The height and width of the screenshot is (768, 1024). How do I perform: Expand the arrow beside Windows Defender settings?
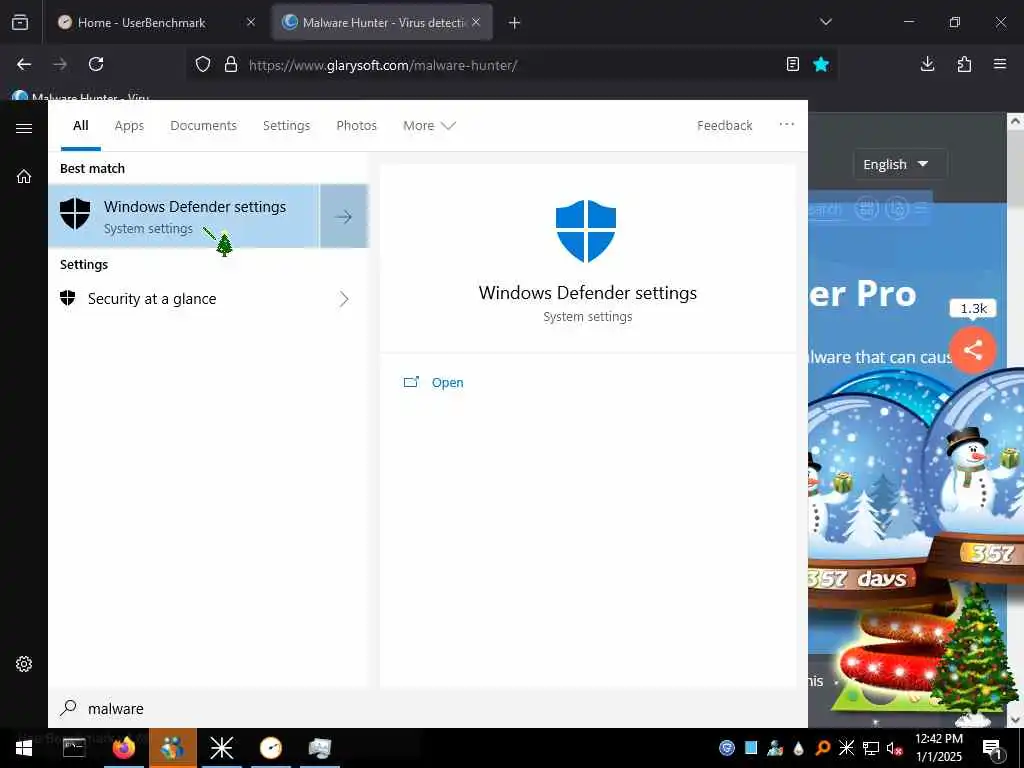[344, 216]
